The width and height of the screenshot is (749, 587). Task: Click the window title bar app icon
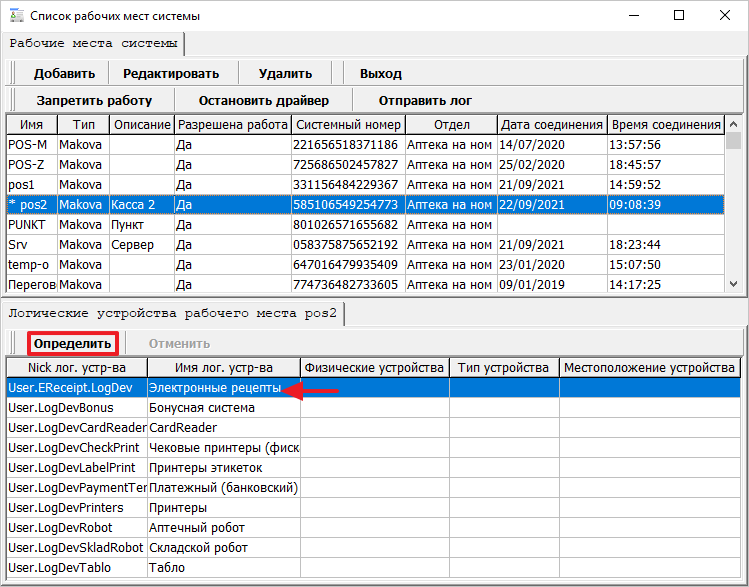pos(14,16)
